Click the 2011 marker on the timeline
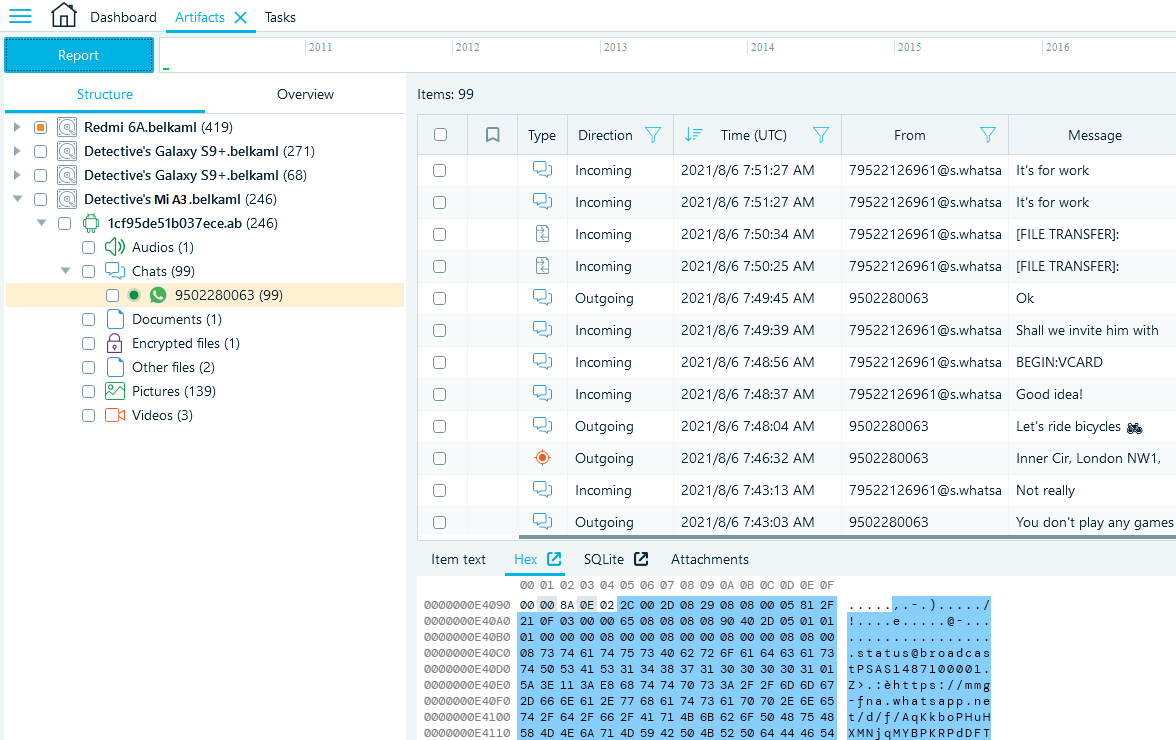Viewport: 1176px width, 740px height. pos(320,47)
